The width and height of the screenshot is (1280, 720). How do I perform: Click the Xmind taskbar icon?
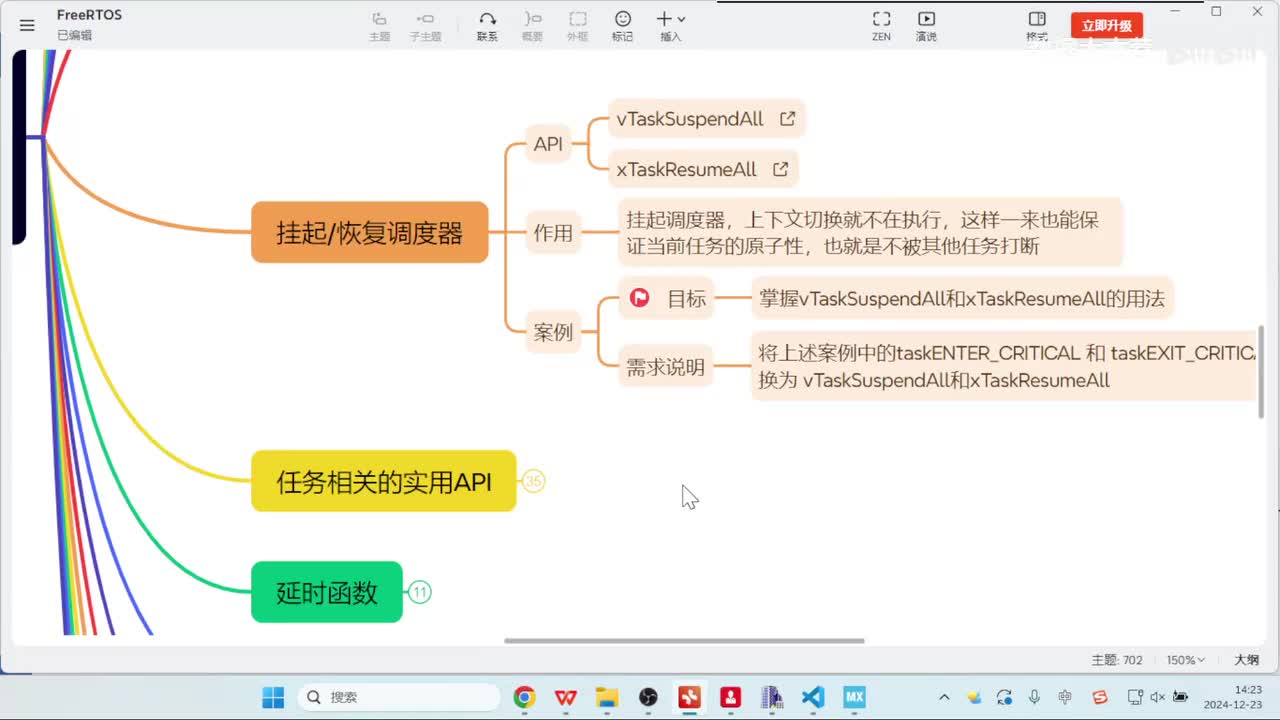coord(690,697)
